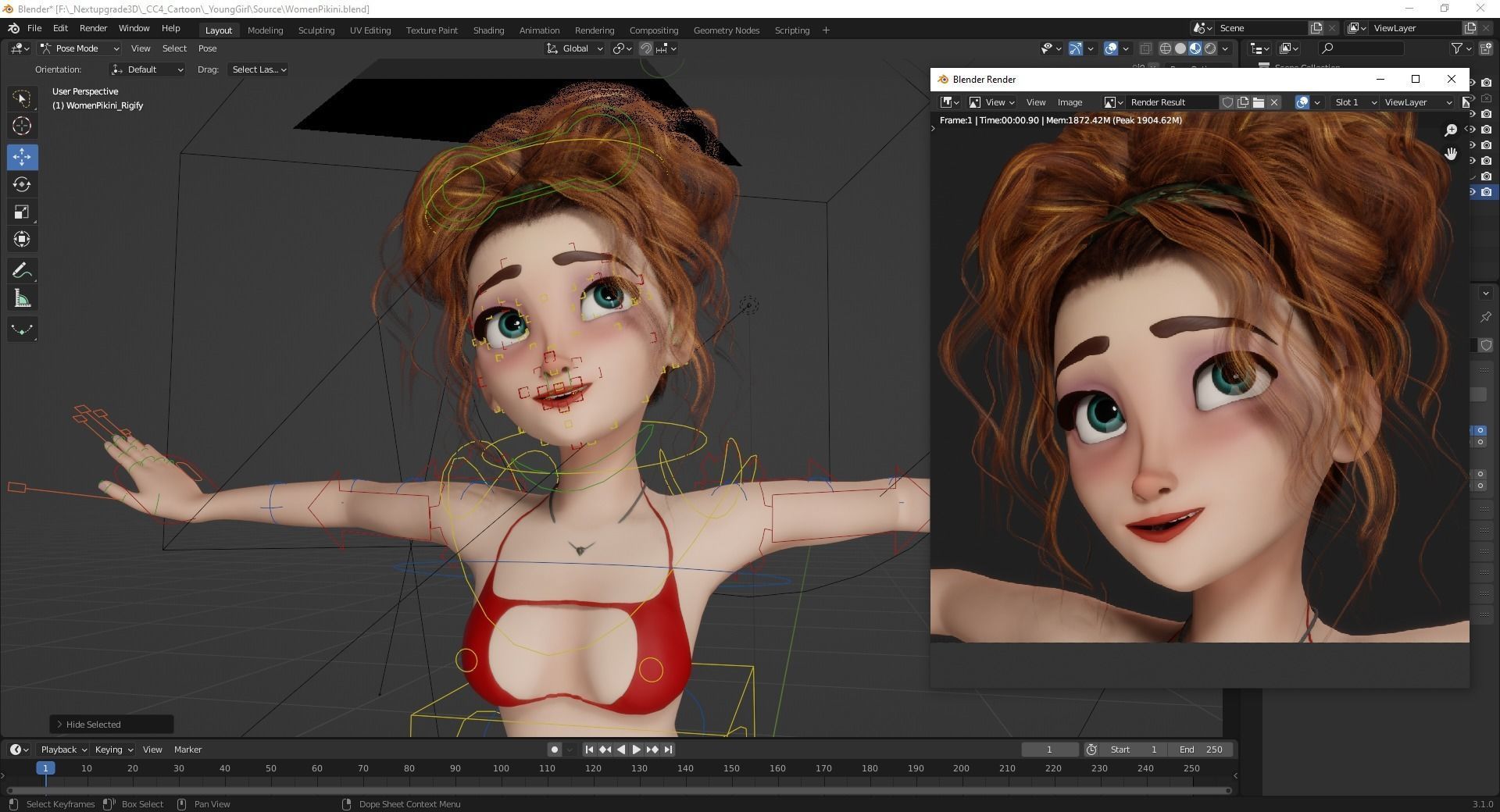
Task: Open the Marker menu in timeline
Action: point(187,750)
